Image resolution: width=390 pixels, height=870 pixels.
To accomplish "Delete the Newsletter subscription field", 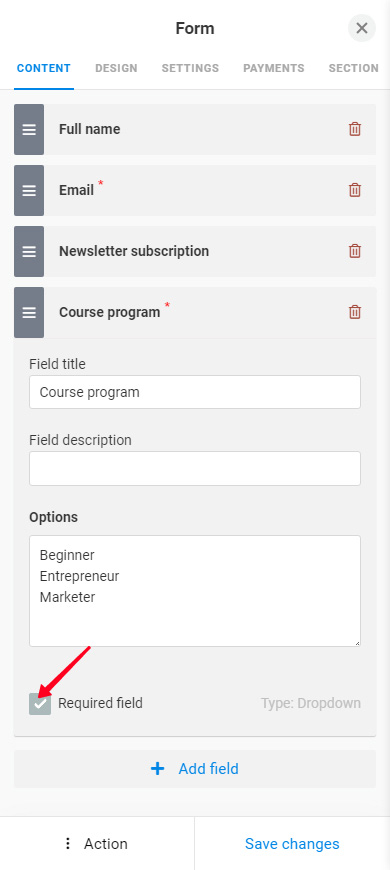I will point(354,251).
